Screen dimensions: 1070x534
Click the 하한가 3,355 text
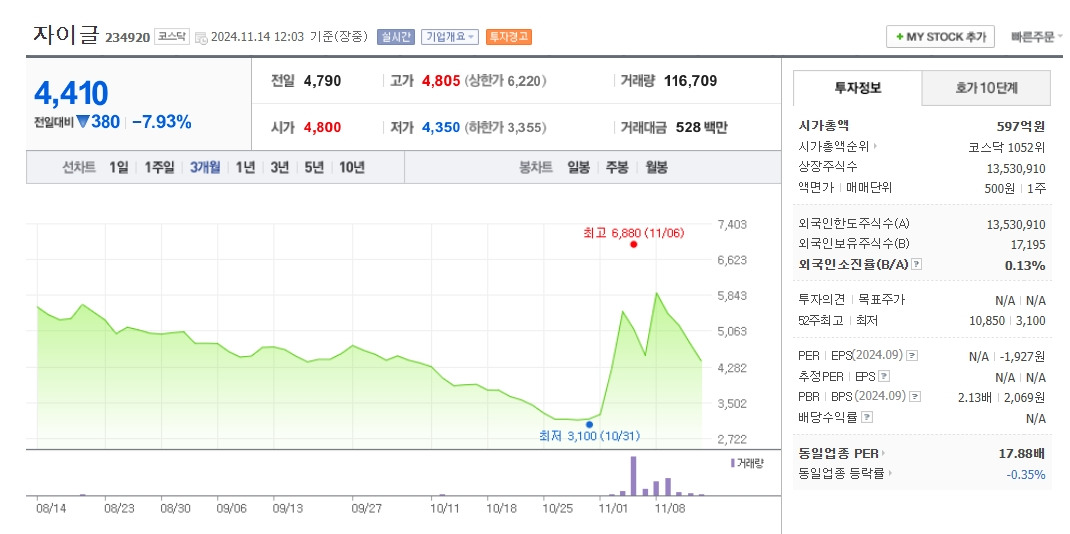point(506,128)
